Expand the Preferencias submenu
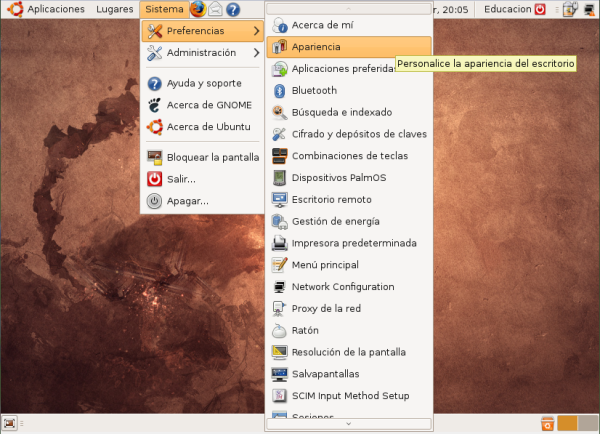The width and height of the screenshot is (600, 434). (x=202, y=31)
